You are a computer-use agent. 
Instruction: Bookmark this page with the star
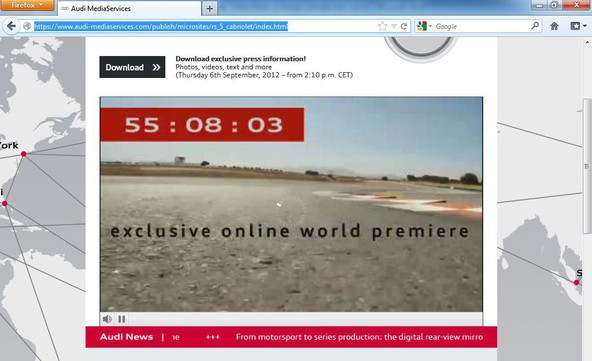point(382,26)
